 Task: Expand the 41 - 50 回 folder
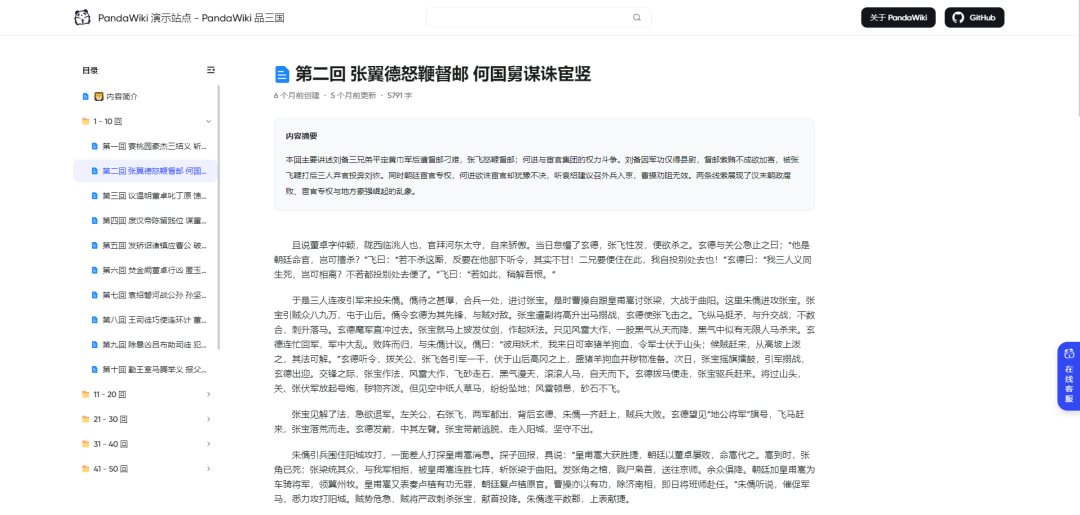click(x=208, y=468)
